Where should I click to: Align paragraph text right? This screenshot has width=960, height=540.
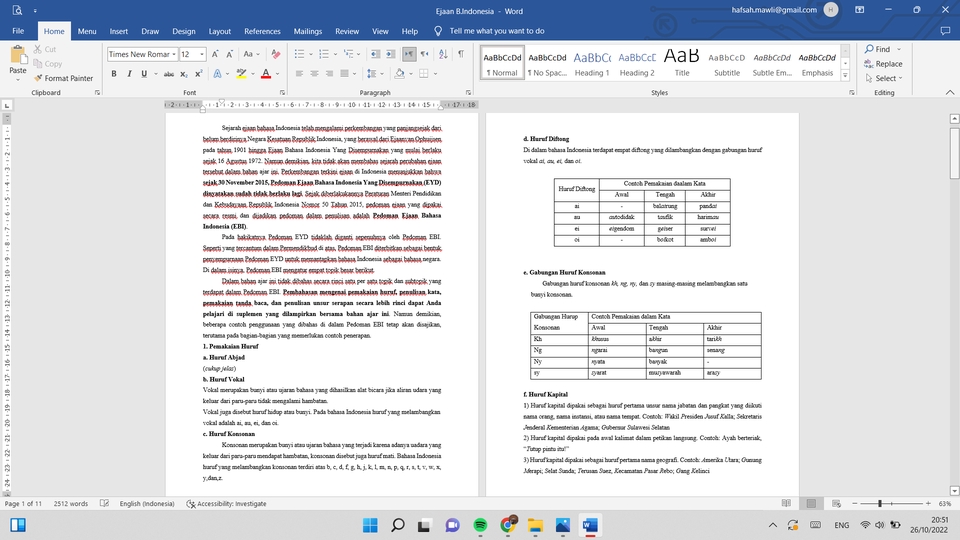329,74
